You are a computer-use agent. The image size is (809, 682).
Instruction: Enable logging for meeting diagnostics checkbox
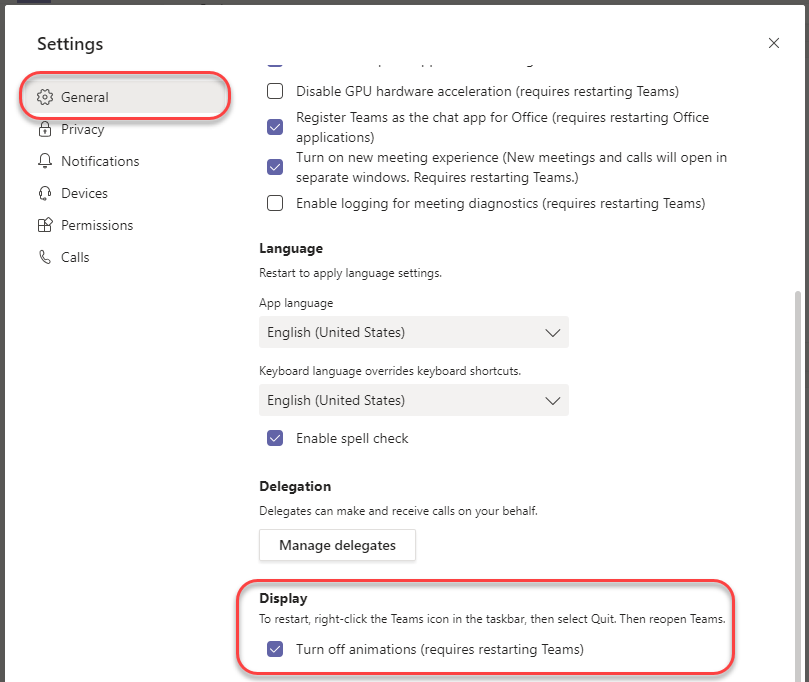tap(275, 203)
